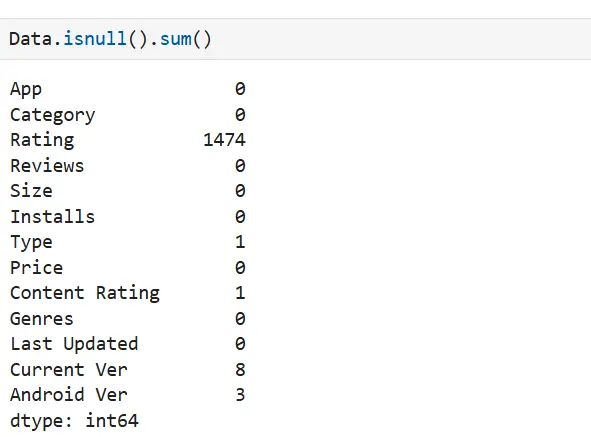Image resolution: width=591 pixels, height=437 pixels.
Task: Click the Content Rating row label
Action: [85, 293]
